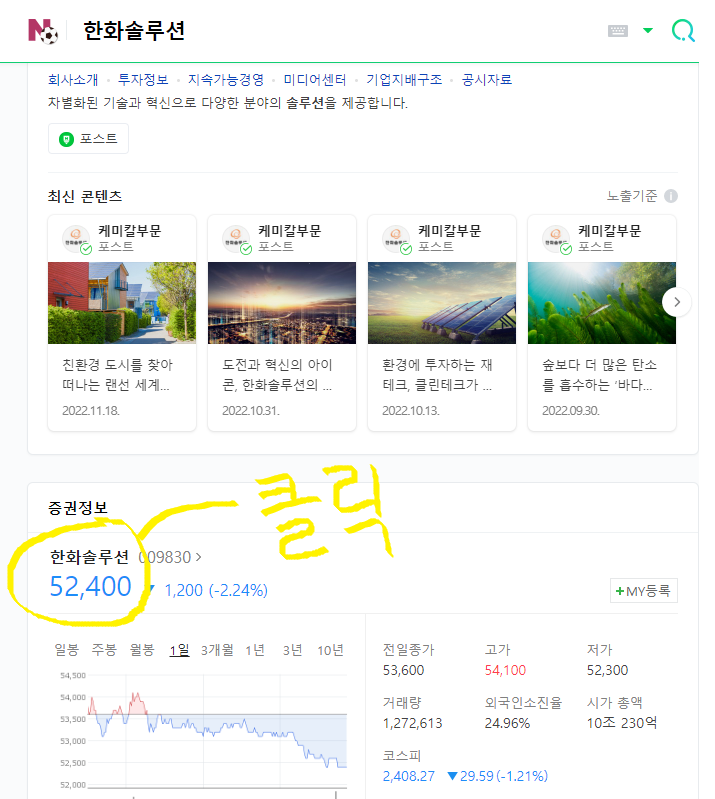This screenshot has width=715, height=799.
Task: Click the info icon beside 노출기준
Action: 671,196
